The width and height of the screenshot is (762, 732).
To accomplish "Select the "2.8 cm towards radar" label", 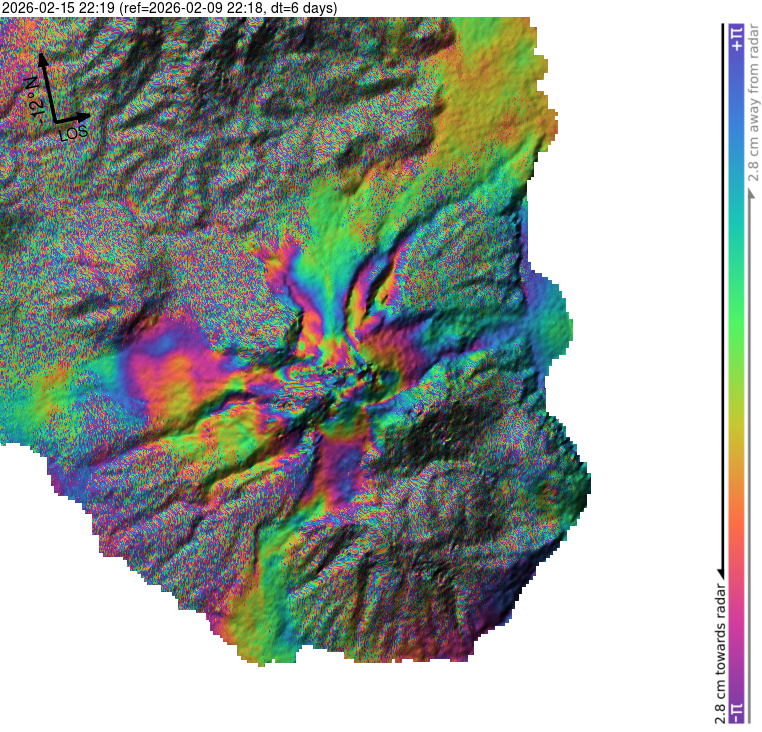I will tap(719, 650).
